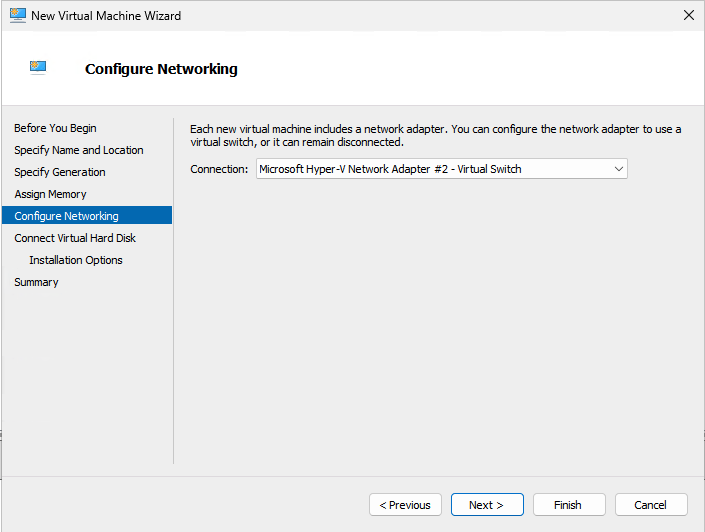Jump to the Assign Memory step

pyautogui.click(x=50, y=194)
